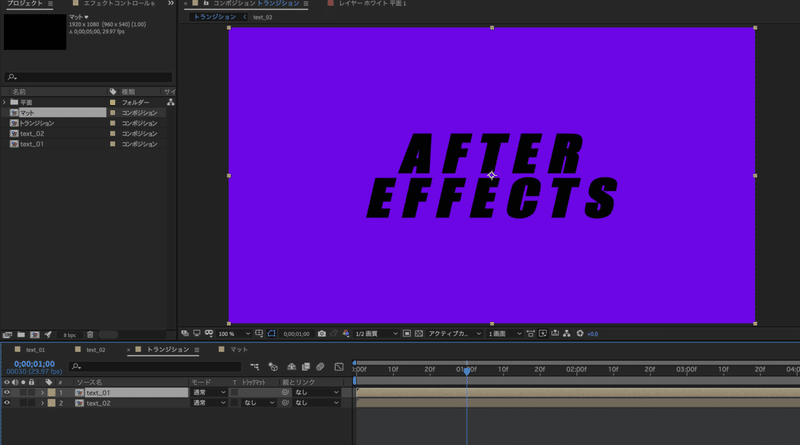Open track matte dropdown for text_02

[259, 403]
